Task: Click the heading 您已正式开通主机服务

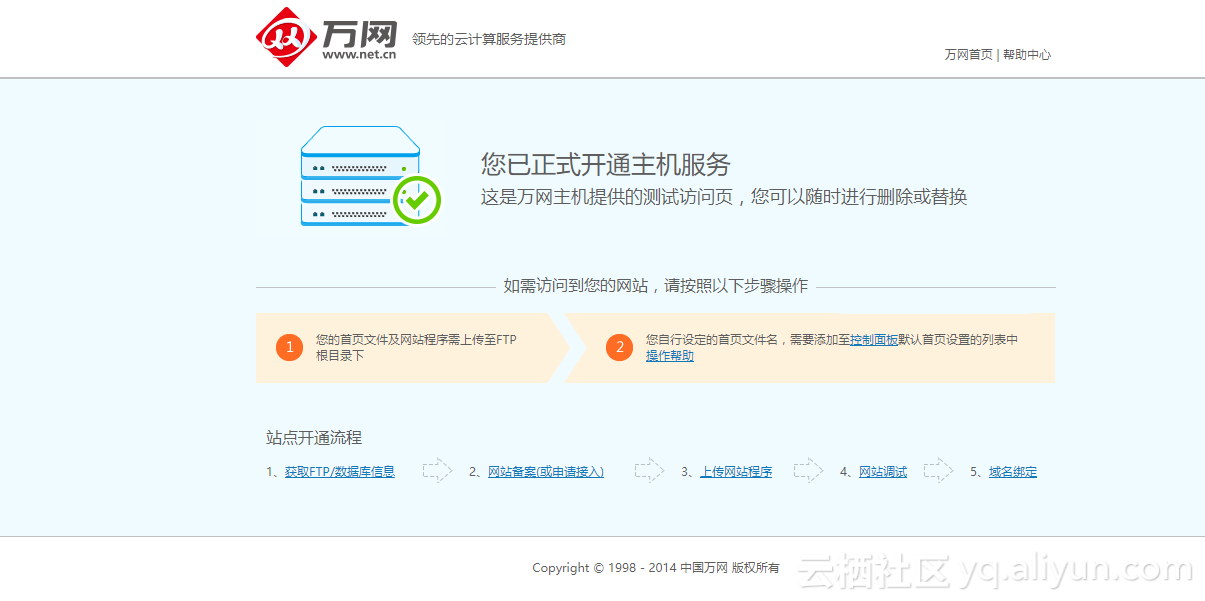Action: point(606,164)
